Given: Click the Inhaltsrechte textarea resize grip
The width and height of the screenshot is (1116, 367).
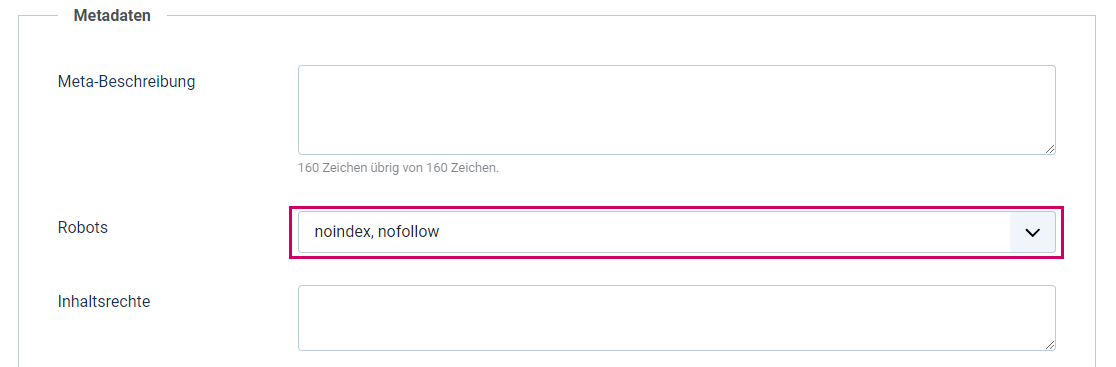Looking at the screenshot, I should click(1050, 345).
